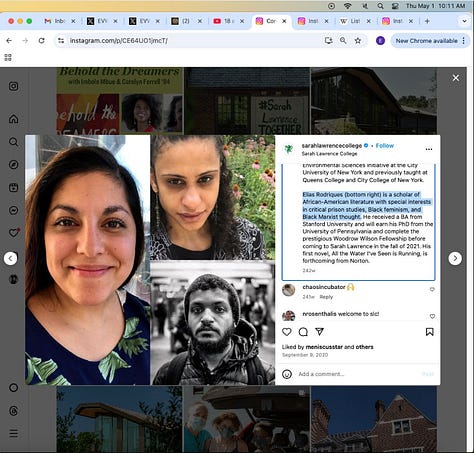
Task: Switch to Gmail Inbox tab
Action: tap(59, 21)
